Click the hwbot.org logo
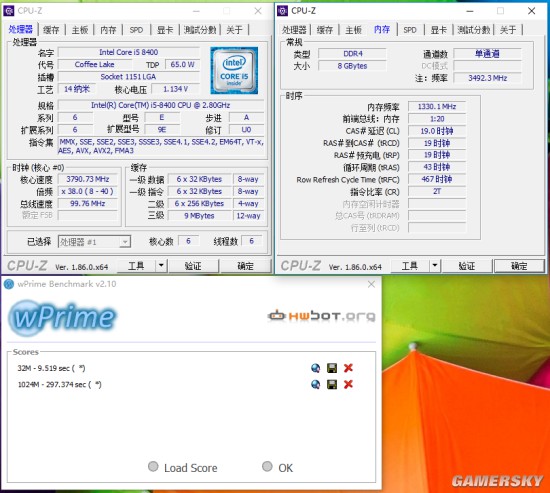The width and height of the screenshot is (550, 493). pos(321,315)
